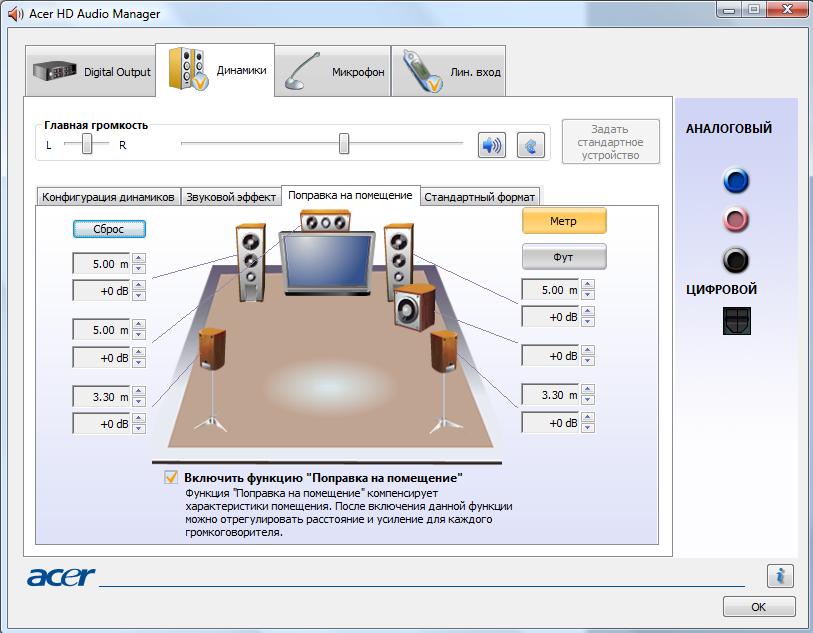Screen dimensions: 813x633
Task: Select Поправка на помещение subtab
Action: [351, 195]
